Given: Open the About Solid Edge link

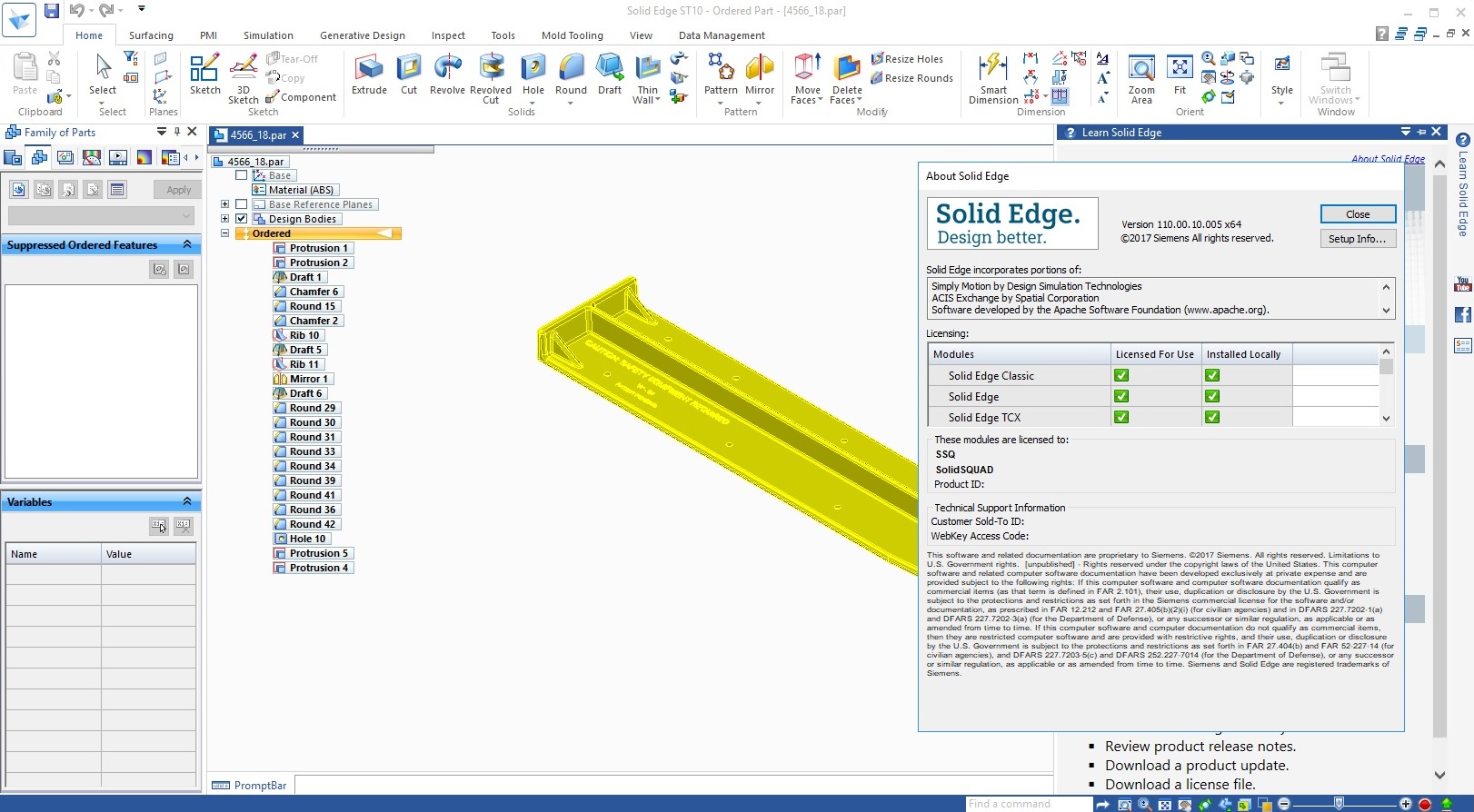Looking at the screenshot, I should tap(1388, 159).
